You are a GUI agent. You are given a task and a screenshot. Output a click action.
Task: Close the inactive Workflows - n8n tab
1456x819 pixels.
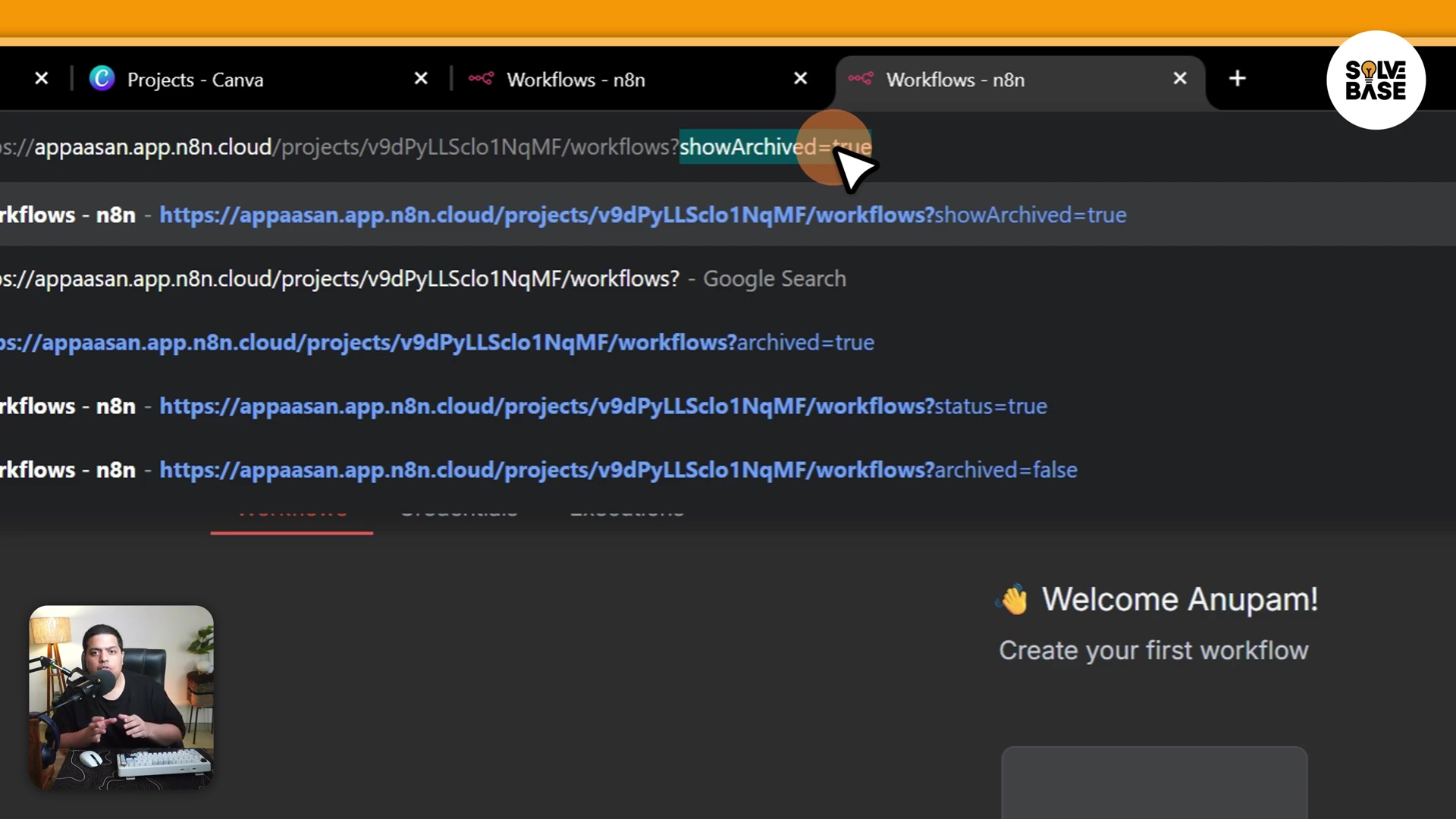[x=800, y=79]
